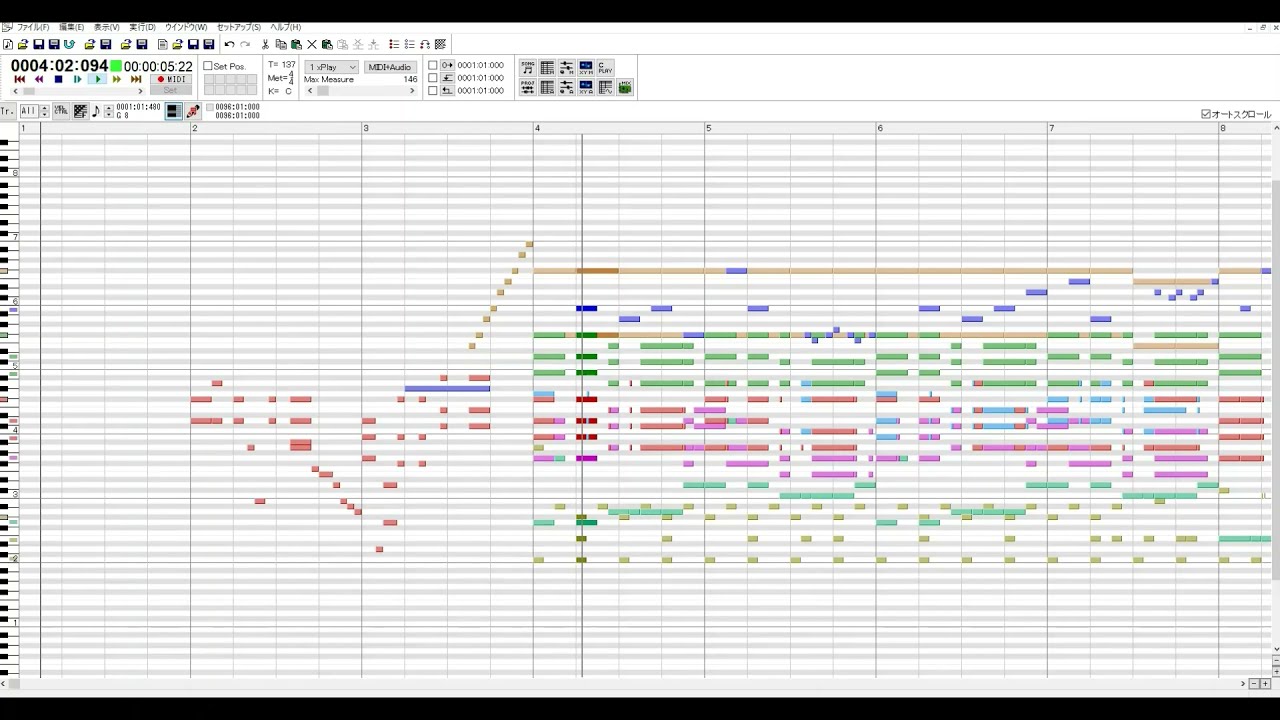Open the 1 xPlay speed dropdown

pyautogui.click(x=332, y=67)
